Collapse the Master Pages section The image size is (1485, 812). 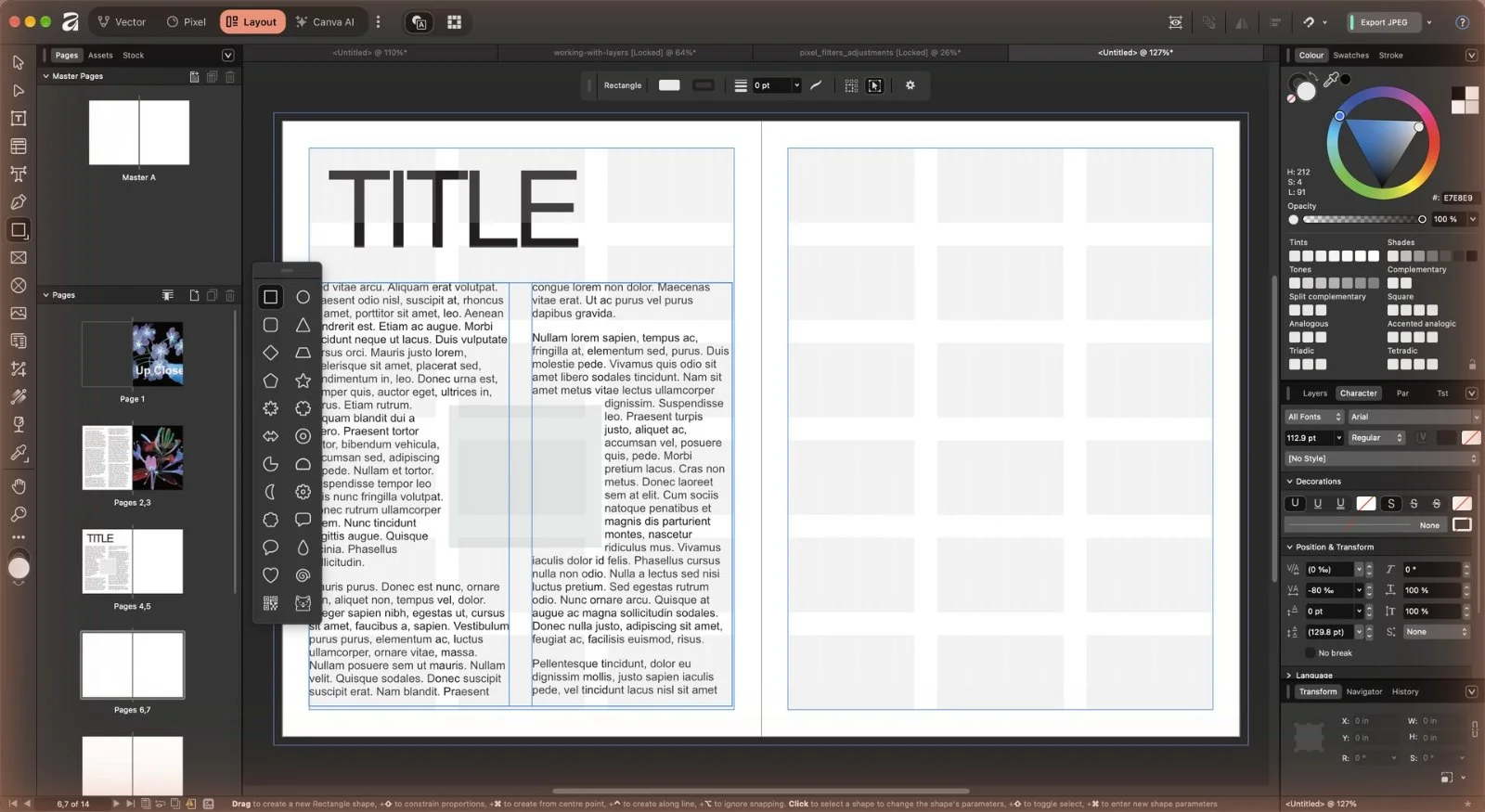[x=46, y=76]
